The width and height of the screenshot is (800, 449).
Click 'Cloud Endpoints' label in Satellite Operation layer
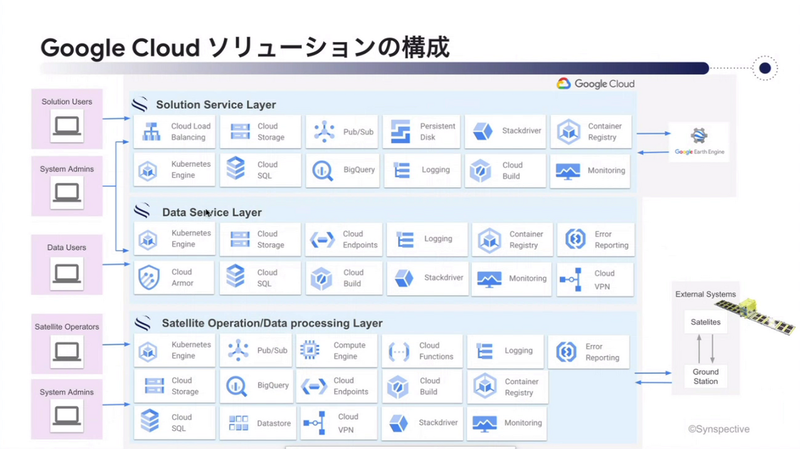(351, 386)
